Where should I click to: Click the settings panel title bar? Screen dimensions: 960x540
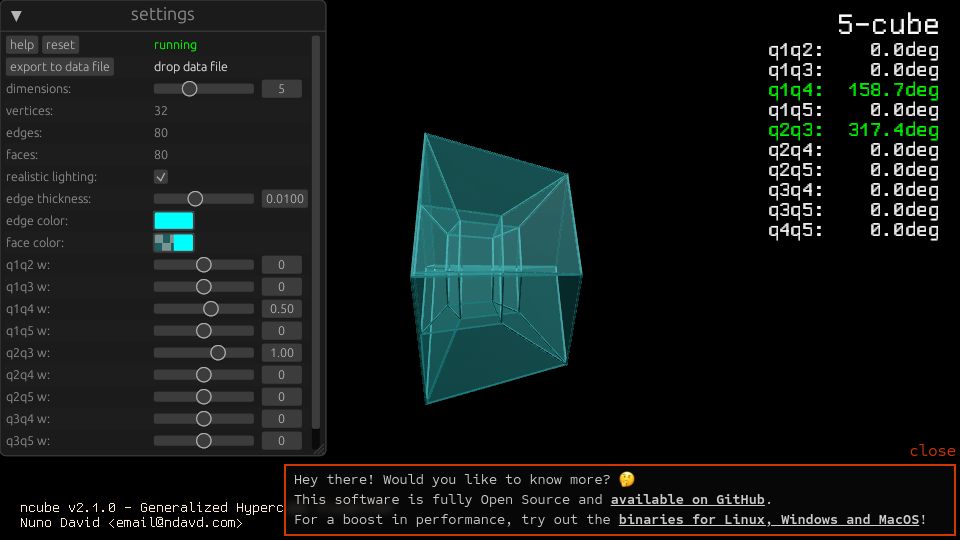pyautogui.click(x=163, y=15)
